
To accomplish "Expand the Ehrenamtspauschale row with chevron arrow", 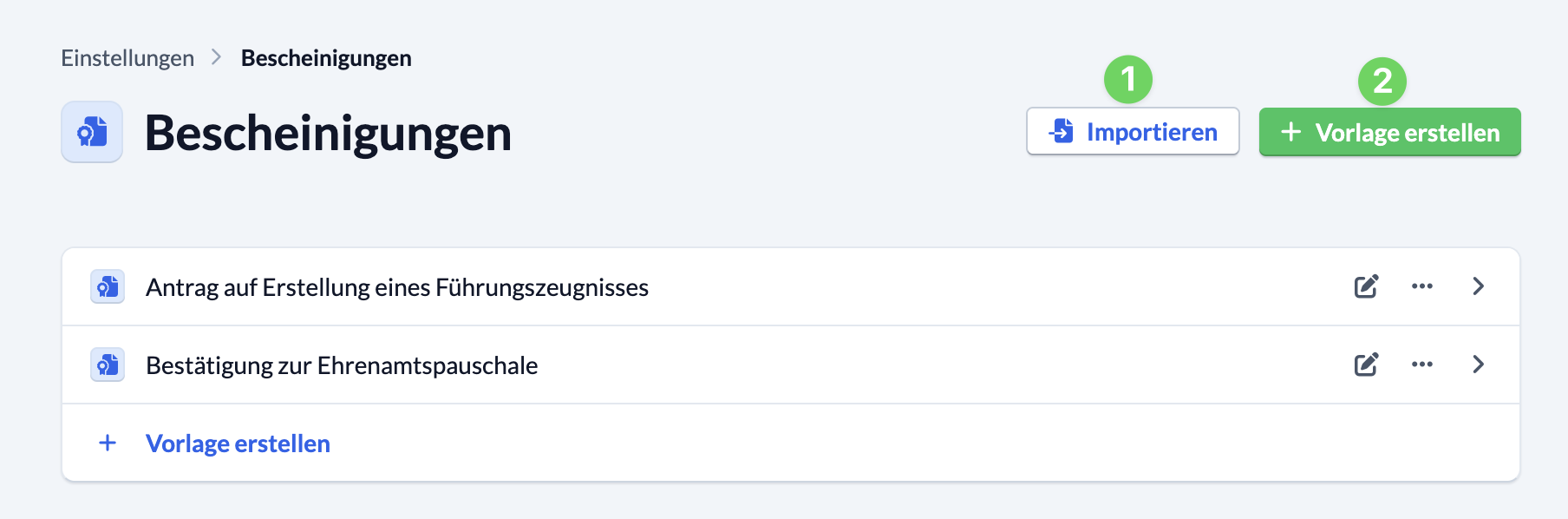I will click(1479, 365).
